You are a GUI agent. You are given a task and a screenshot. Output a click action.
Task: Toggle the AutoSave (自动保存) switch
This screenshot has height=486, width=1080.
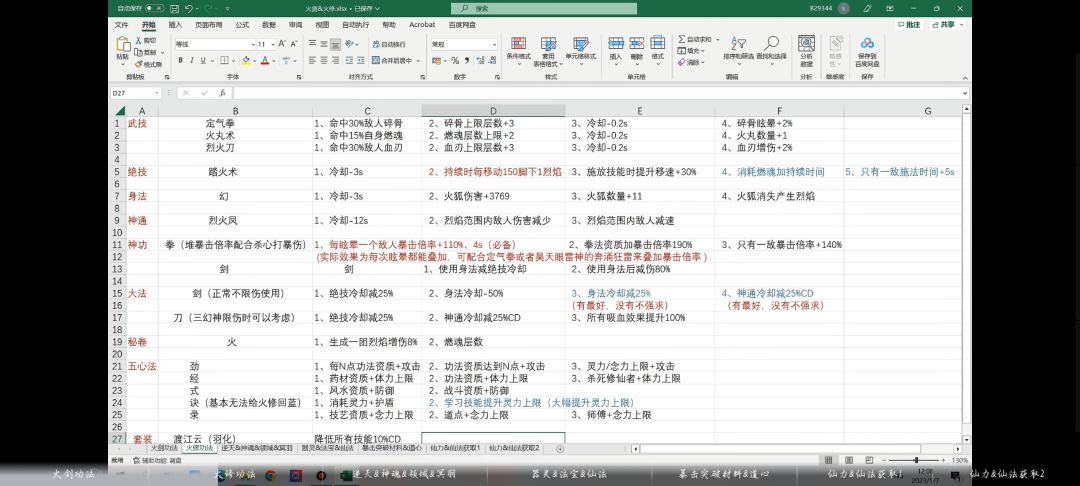[154, 8]
